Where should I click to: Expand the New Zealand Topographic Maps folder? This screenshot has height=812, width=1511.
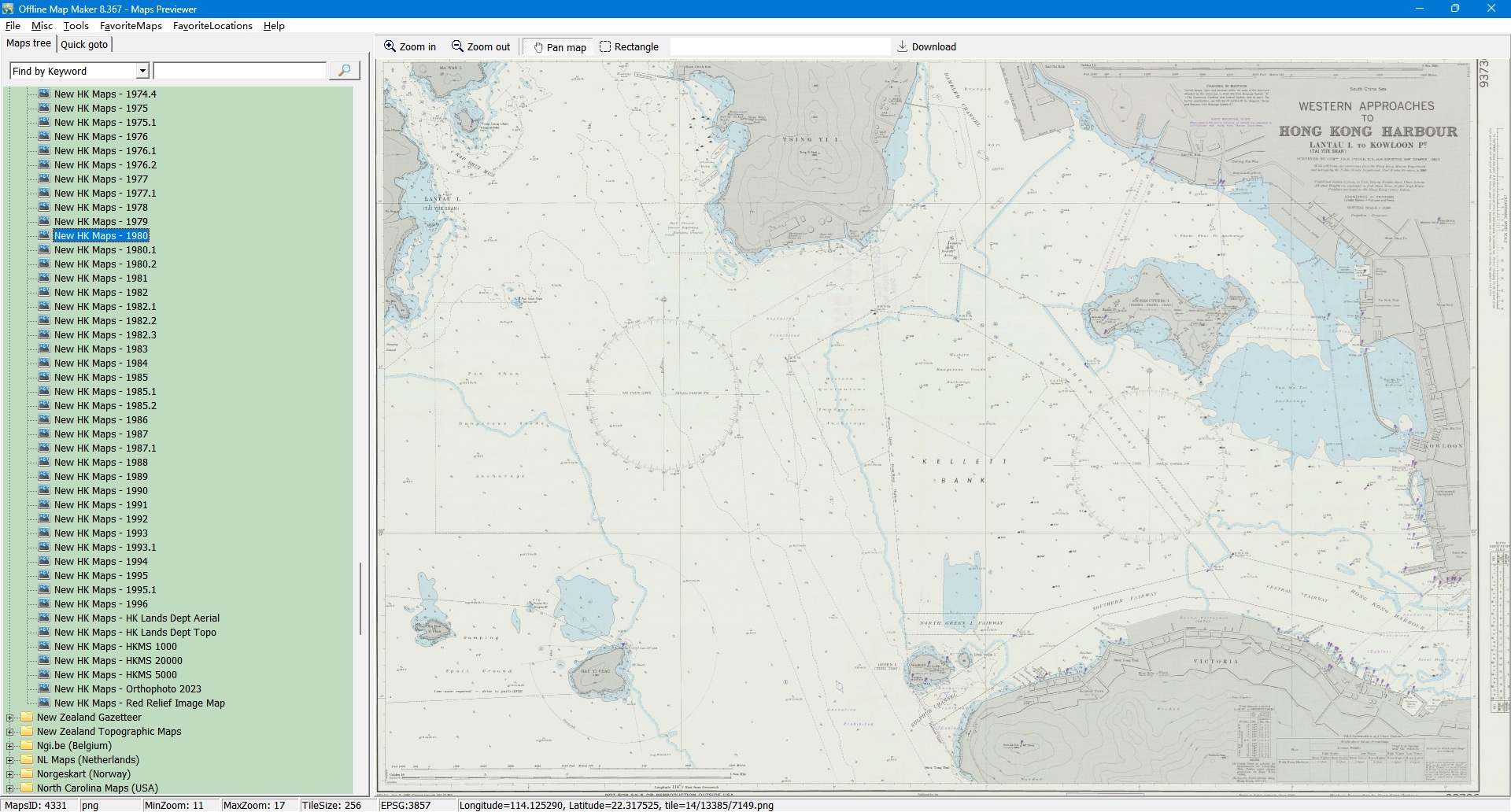point(9,732)
